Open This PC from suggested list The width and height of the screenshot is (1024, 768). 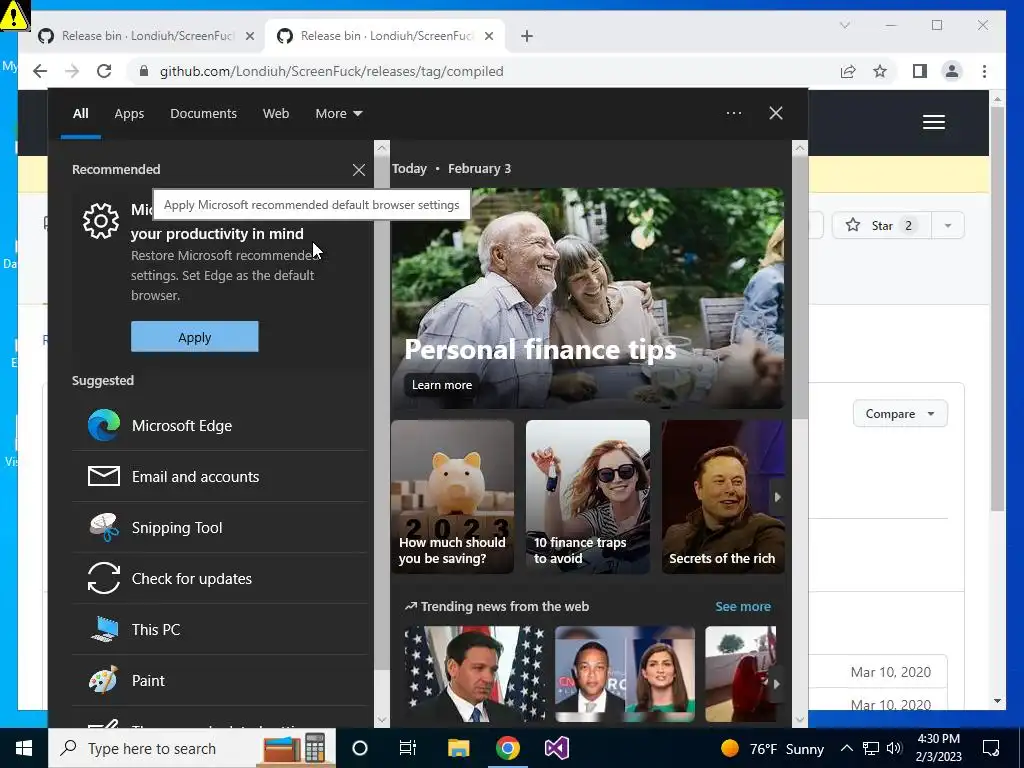pyautogui.click(x=219, y=629)
